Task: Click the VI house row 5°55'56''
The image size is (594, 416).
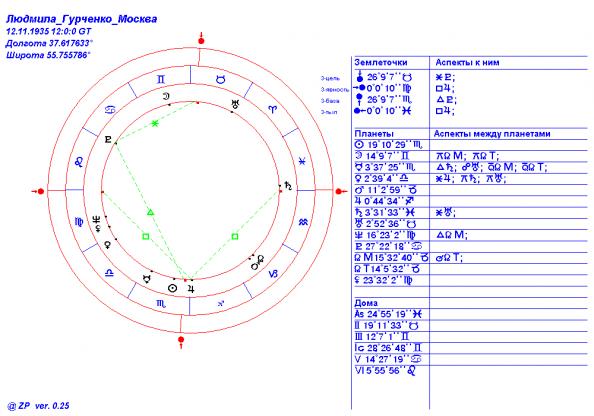Action: tap(385, 371)
